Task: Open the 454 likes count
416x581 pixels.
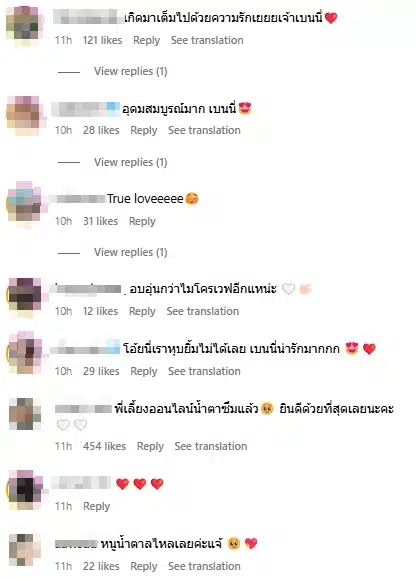Action: pos(104,446)
